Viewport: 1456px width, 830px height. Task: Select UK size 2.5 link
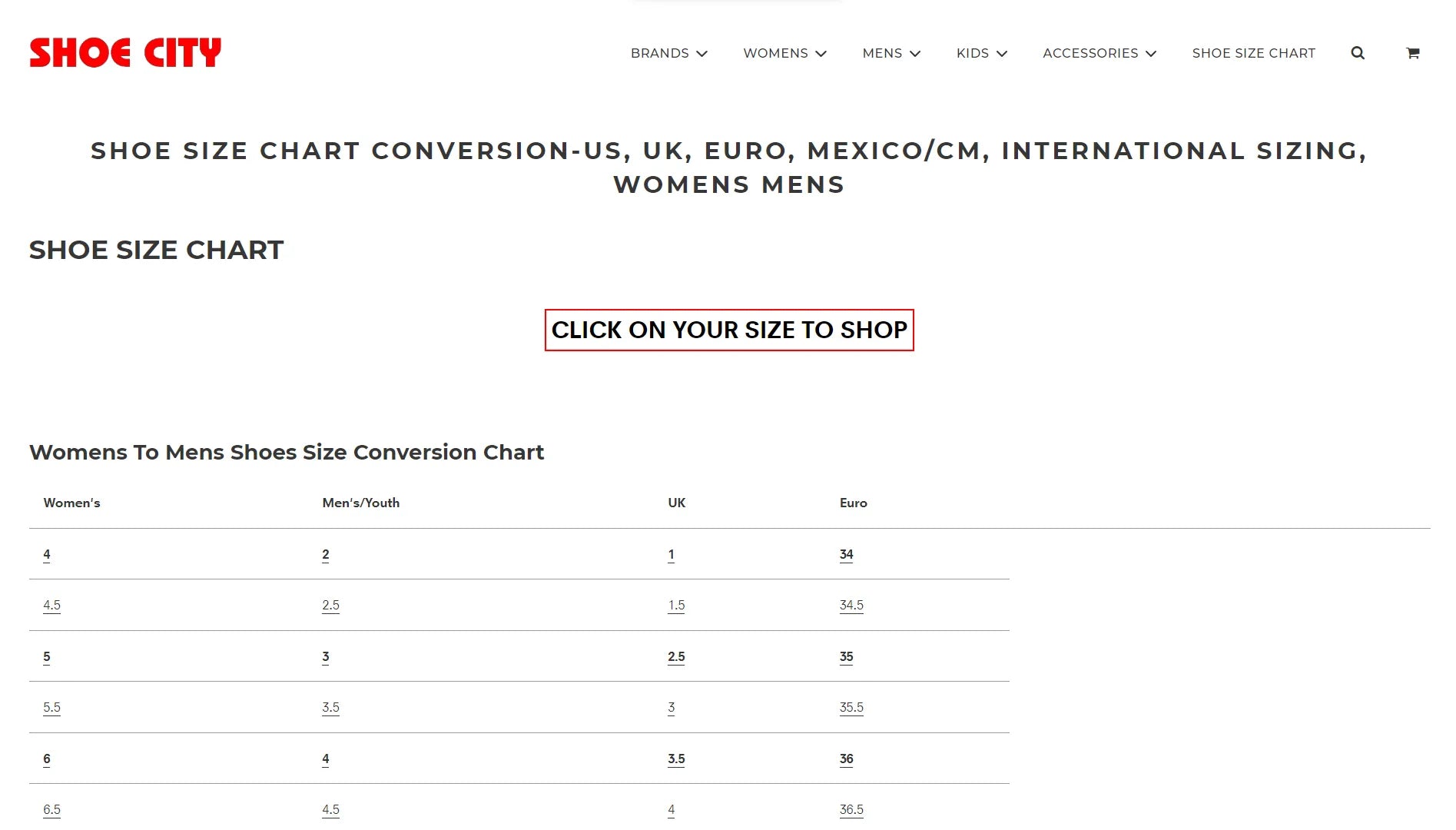coord(676,656)
